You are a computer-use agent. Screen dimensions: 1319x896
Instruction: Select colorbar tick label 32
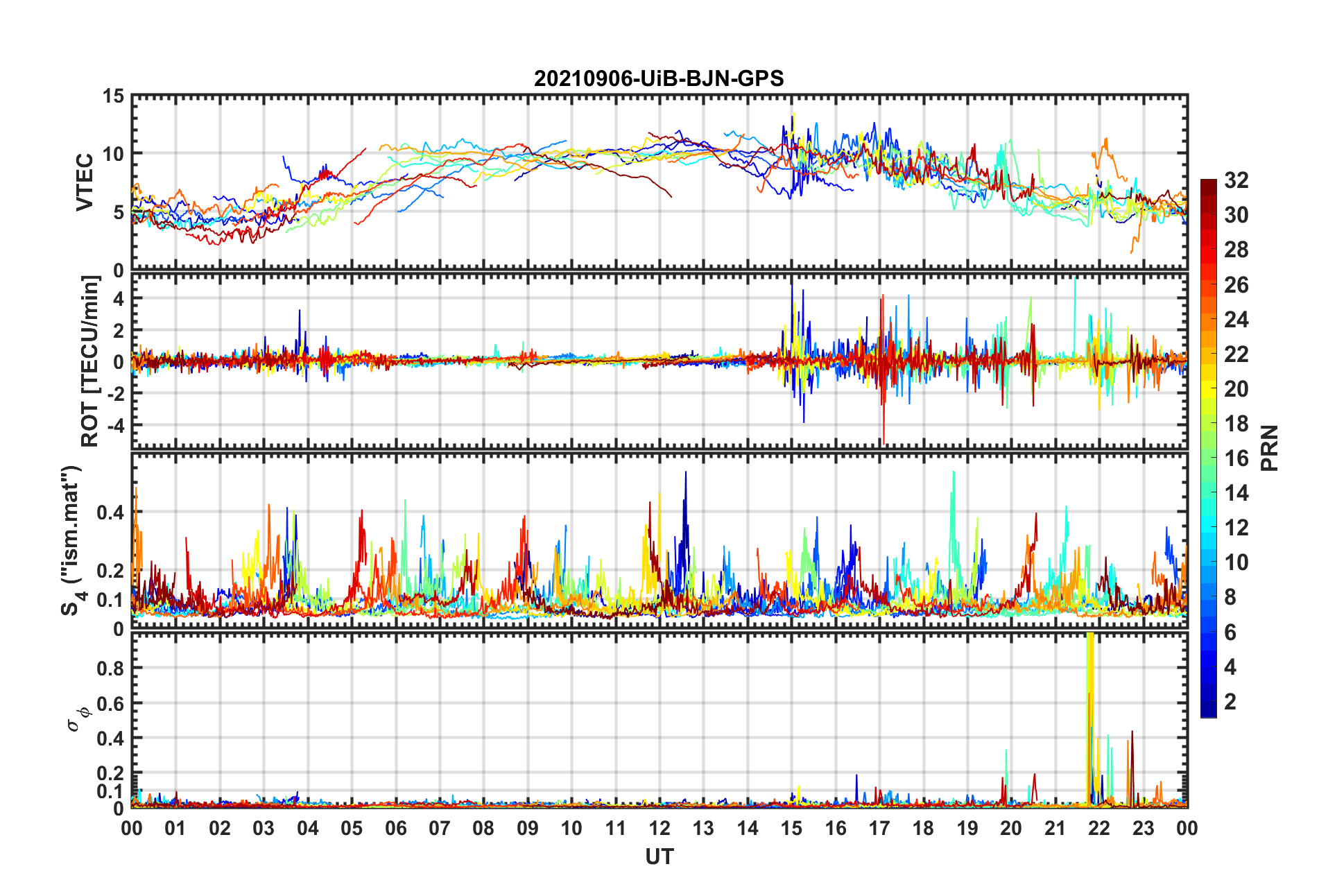pos(1236,180)
